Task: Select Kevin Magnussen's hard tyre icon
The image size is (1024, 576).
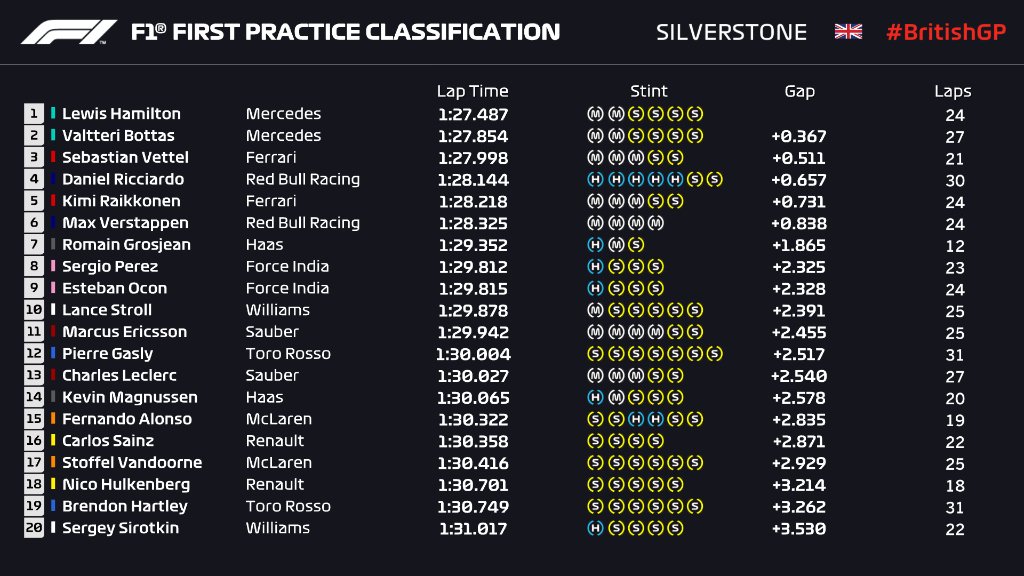Action: (594, 397)
